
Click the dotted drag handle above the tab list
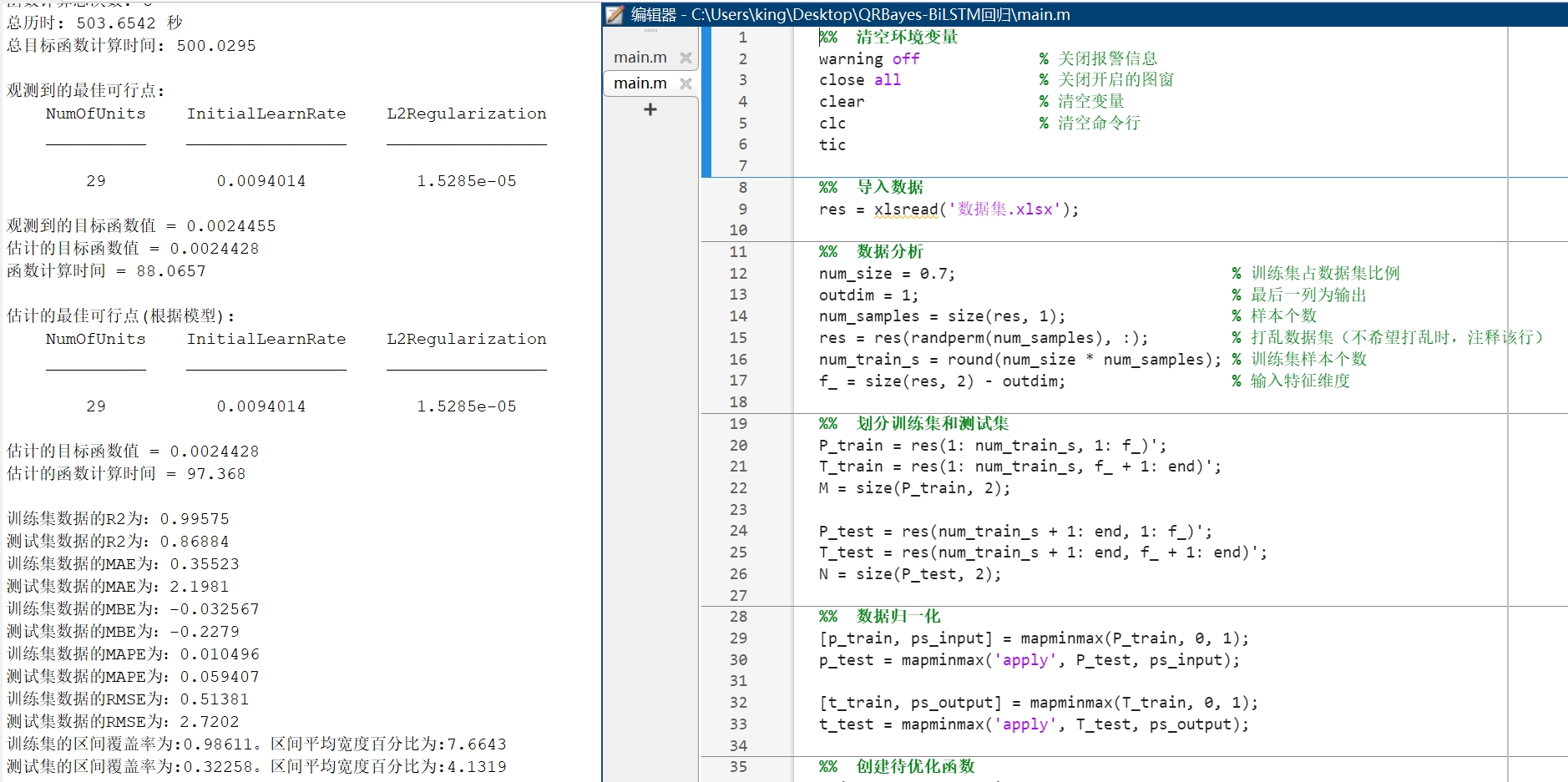(x=650, y=29)
